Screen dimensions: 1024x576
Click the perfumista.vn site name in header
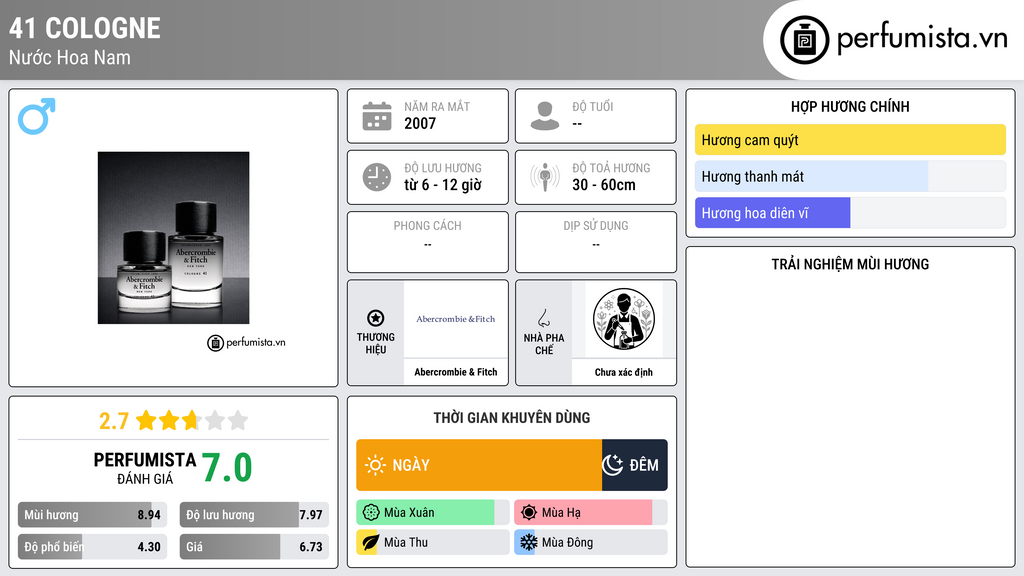922,38
